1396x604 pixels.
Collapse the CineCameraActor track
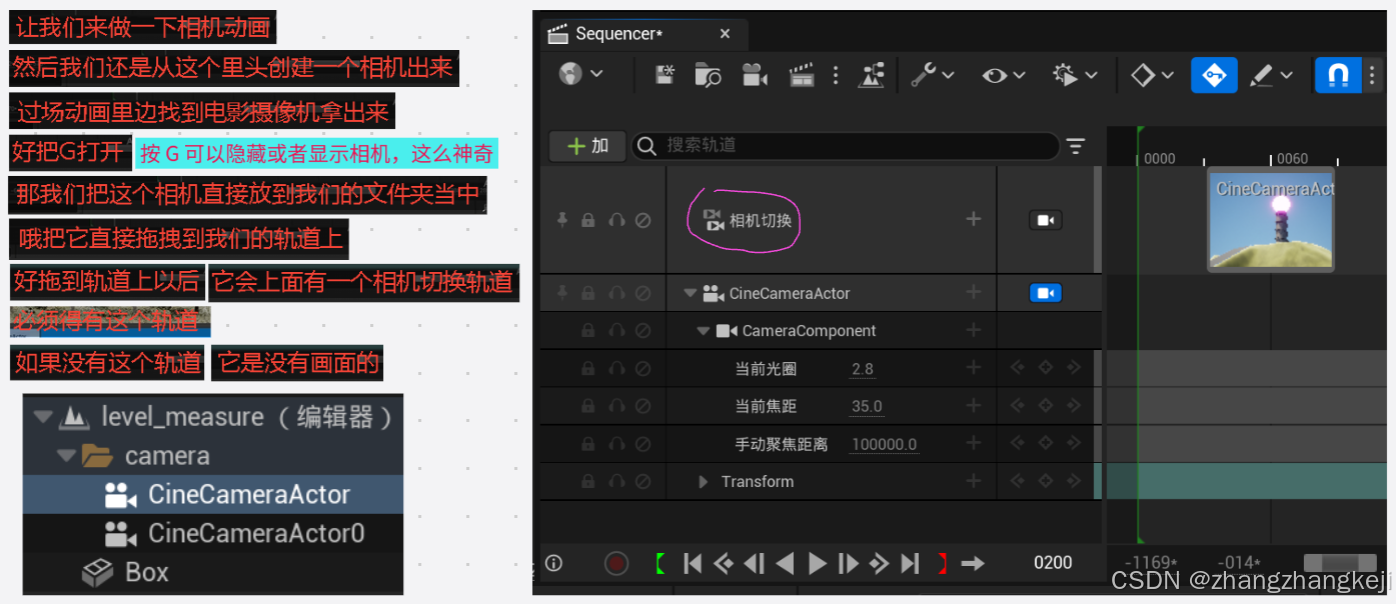(690, 292)
